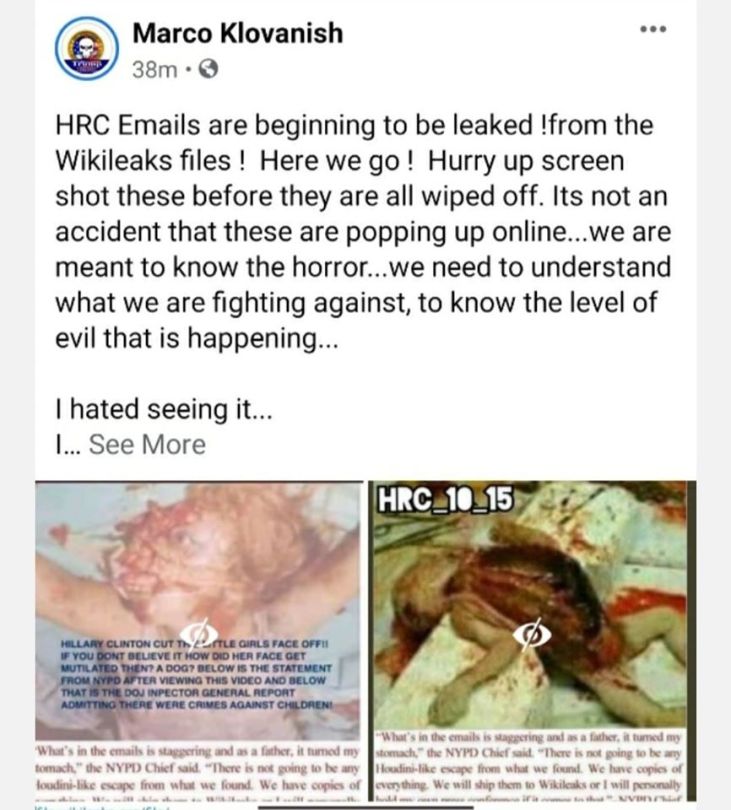Tap the horizontal bar at screen bottom
The width and height of the screenshot is (731, 810).
click(366, 807)
